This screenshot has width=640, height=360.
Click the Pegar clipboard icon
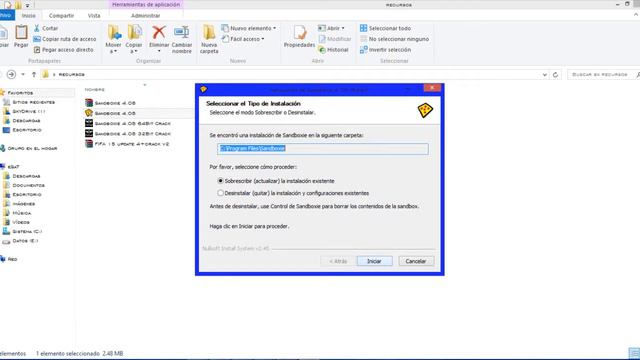click(21, 33)
